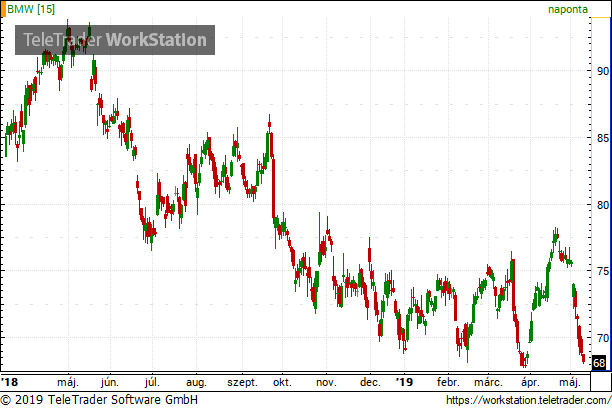
Task: Click the 70 price axis label
Action: pos(603,338)
